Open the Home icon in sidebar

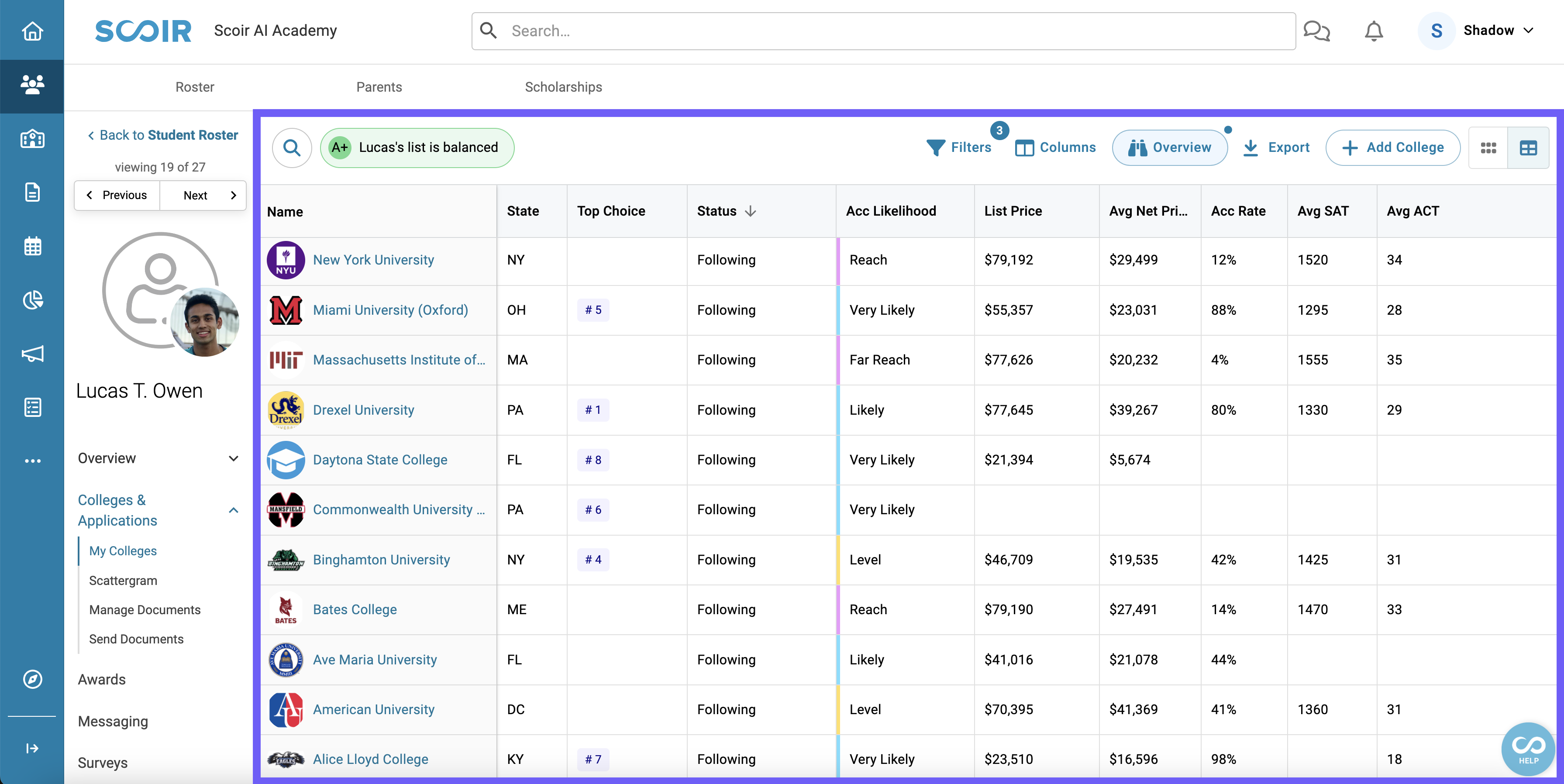point(32,31)
